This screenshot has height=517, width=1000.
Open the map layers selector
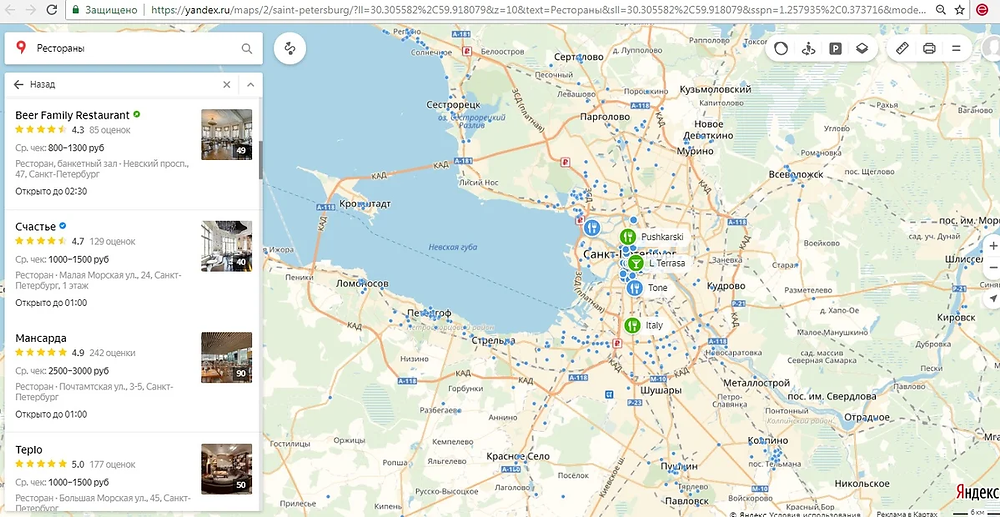(862, 48)
